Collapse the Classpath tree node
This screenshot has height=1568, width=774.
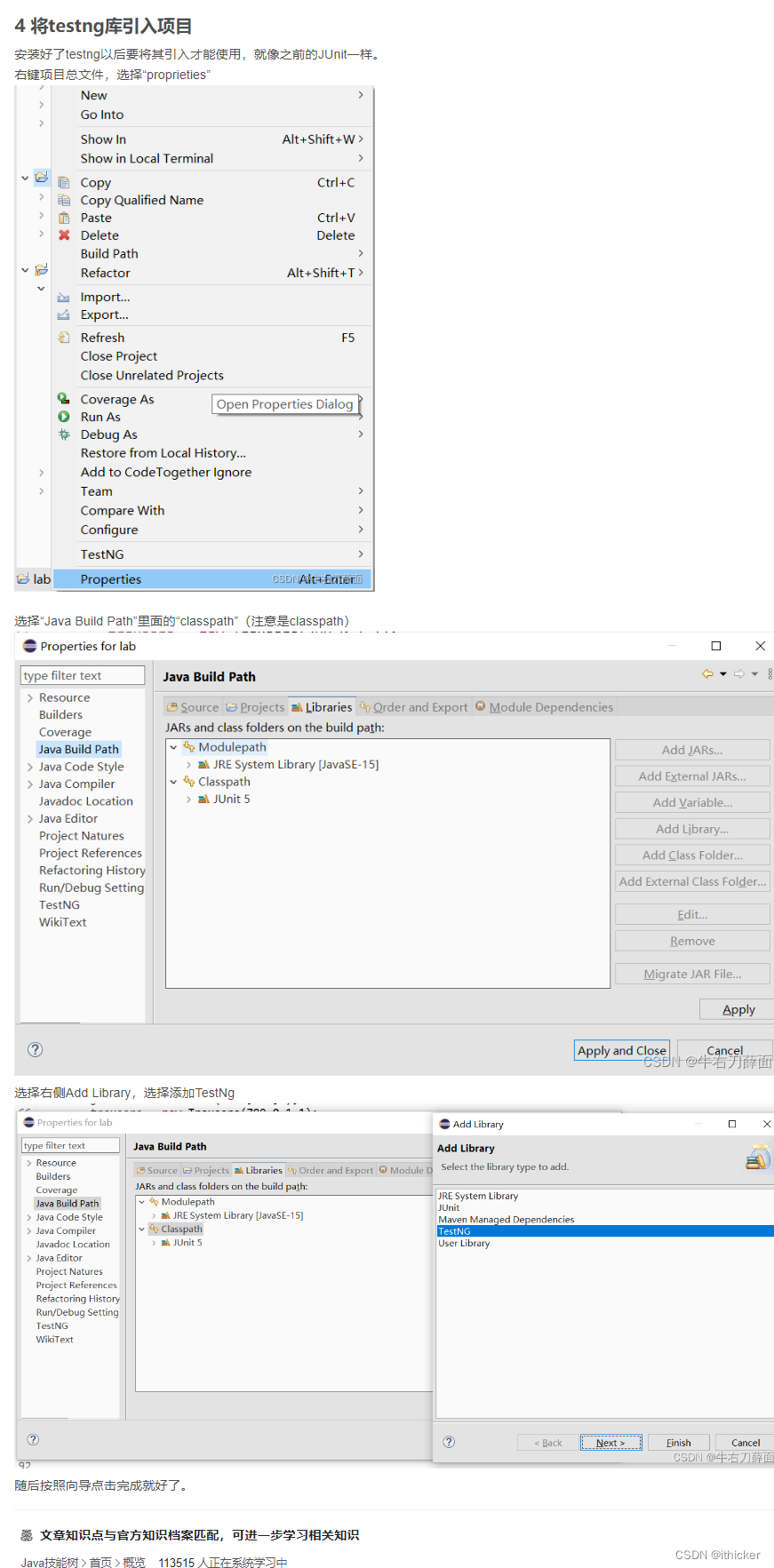173,782
